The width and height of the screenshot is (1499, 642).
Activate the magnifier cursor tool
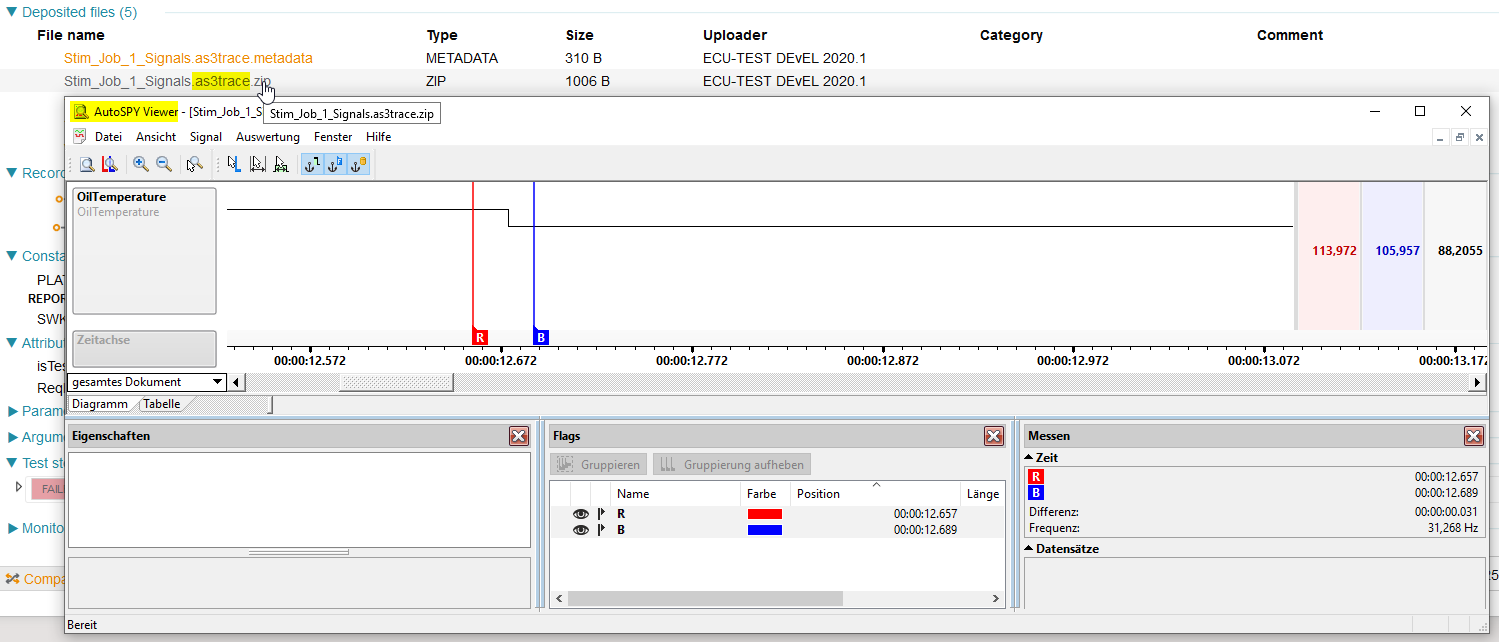193,164
